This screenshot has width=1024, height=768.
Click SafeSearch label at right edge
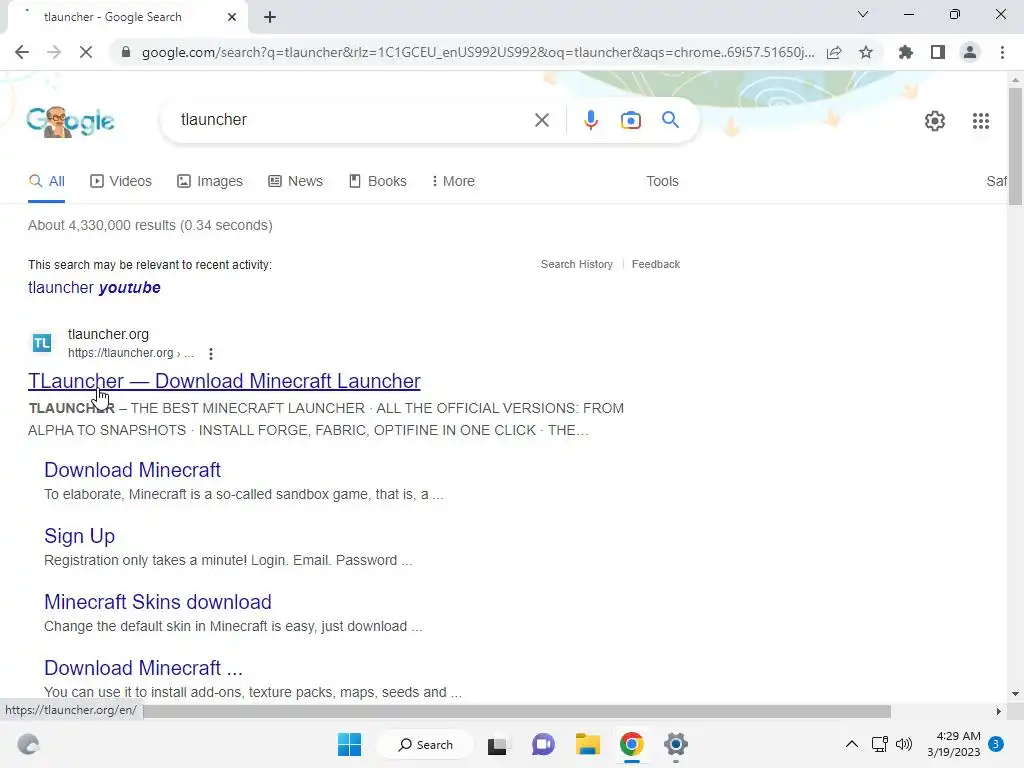click(x=996, y=182)
